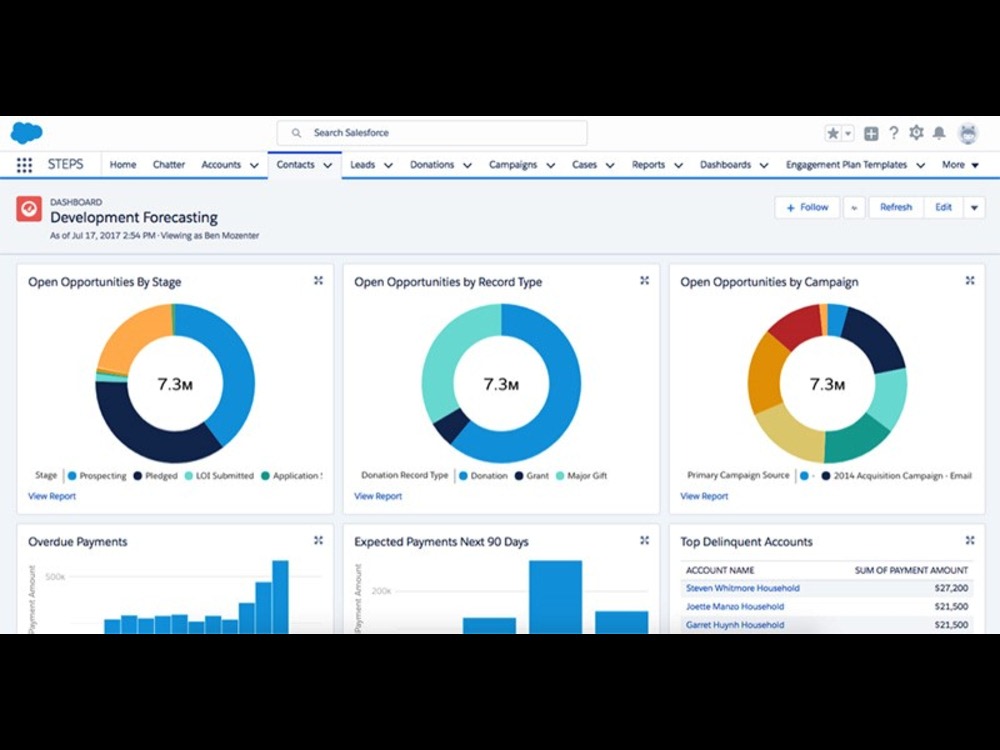Image resolution: width=1000 pixels, height=750 pixels.
Task: Open View Report under Campaign chart
Action: tap(703, 496)
